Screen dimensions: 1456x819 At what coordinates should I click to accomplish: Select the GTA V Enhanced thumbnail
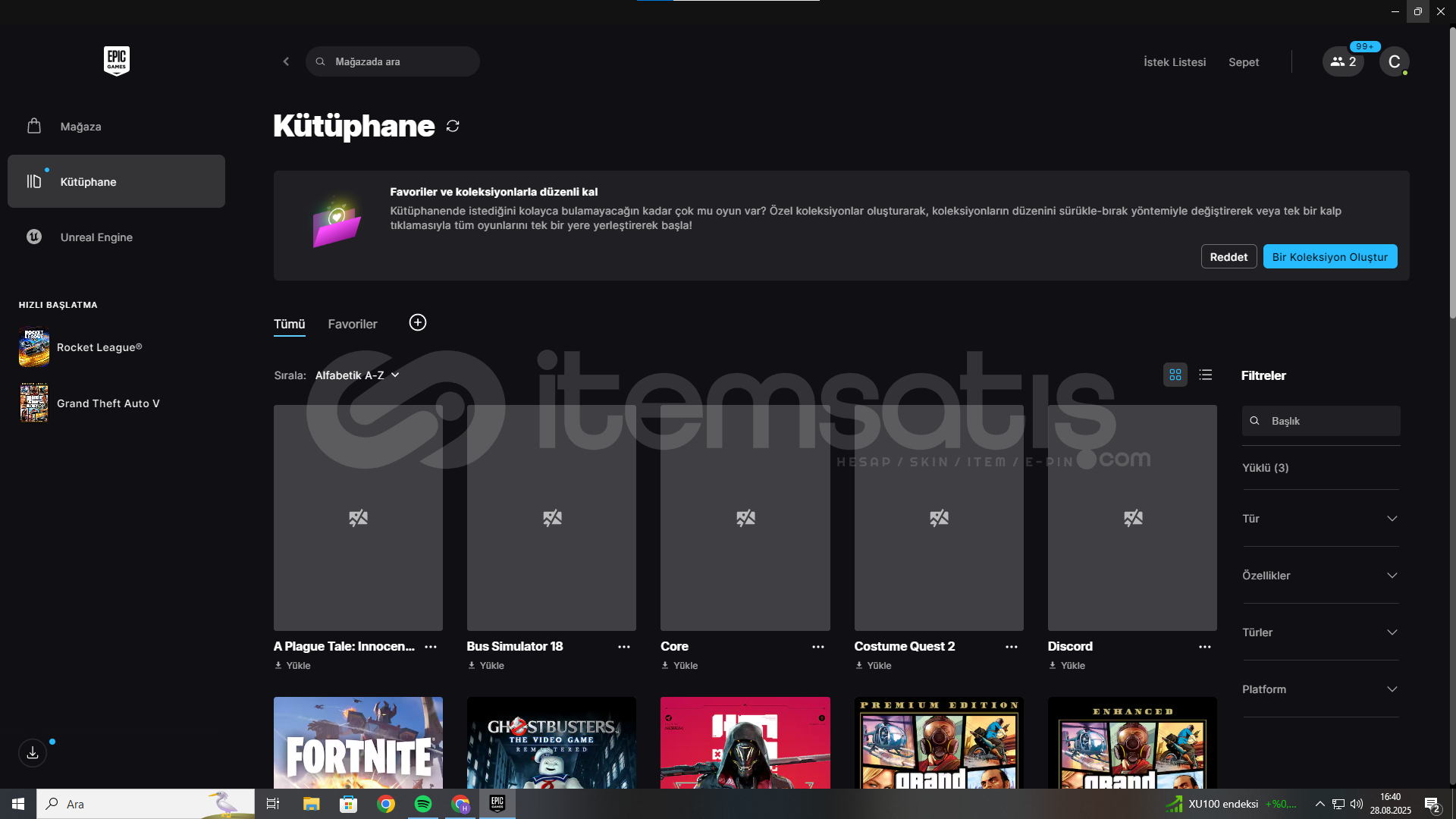[1132, 742]
